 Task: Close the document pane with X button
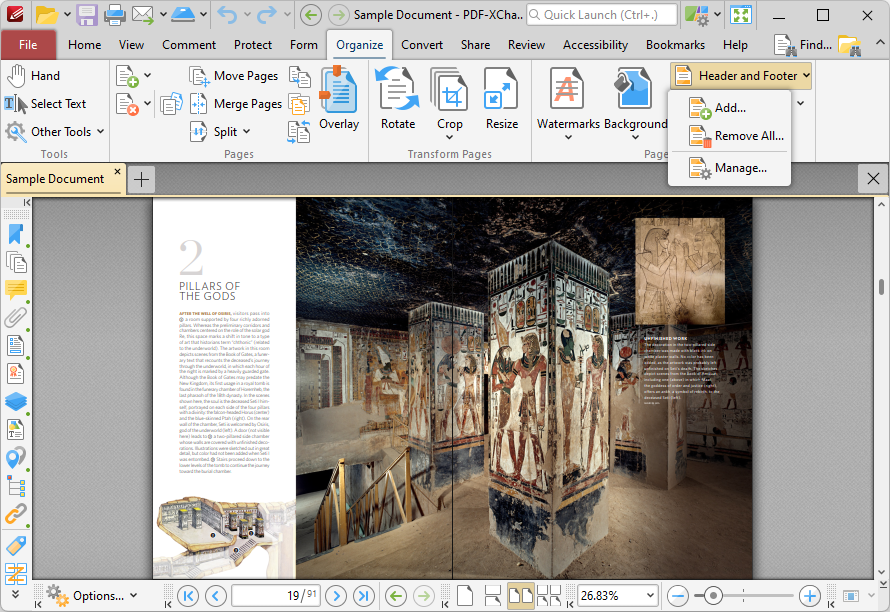[874, 179]
